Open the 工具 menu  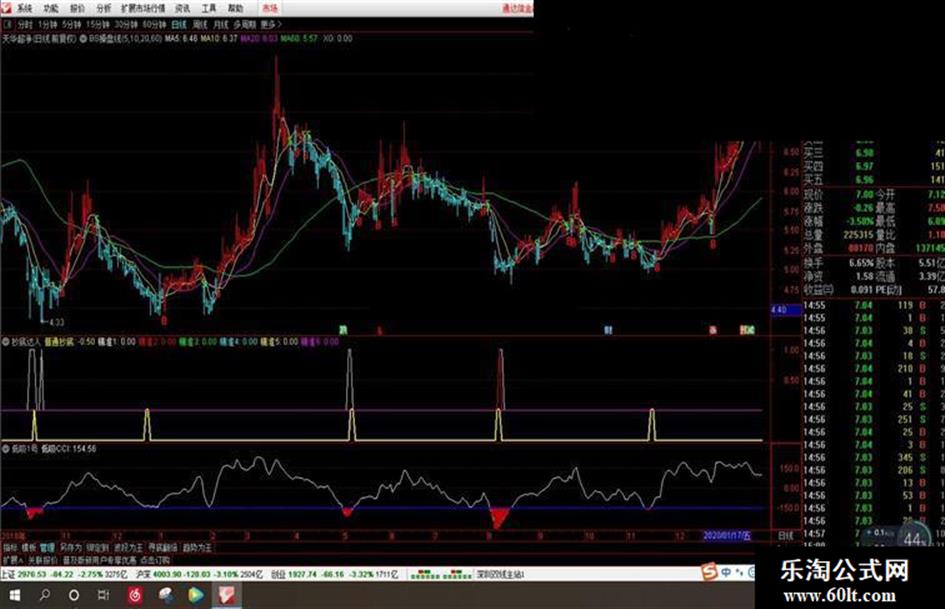pos(208,7)
